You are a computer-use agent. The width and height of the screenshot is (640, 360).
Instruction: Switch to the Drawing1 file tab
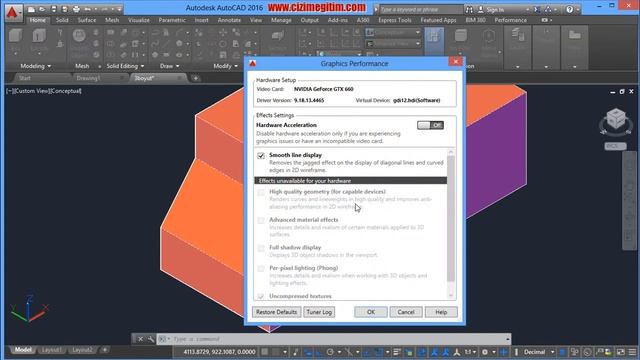coord(88,78)
